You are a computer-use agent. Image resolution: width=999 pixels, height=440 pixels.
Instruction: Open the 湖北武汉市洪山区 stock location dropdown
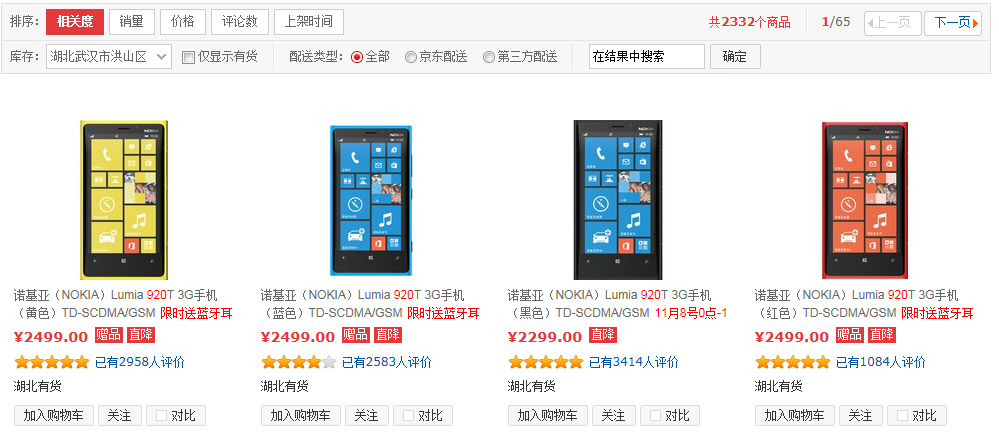[108, 57]
